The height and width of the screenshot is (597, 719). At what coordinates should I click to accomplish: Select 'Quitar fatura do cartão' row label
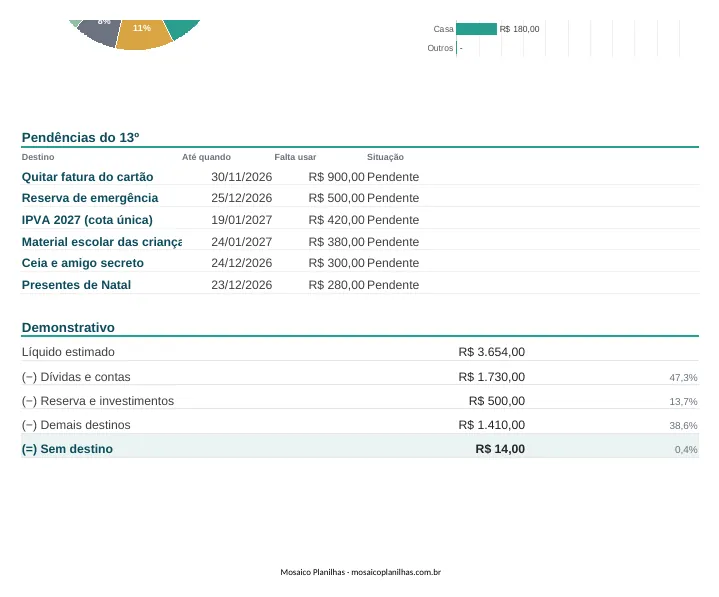coord(88,177)
